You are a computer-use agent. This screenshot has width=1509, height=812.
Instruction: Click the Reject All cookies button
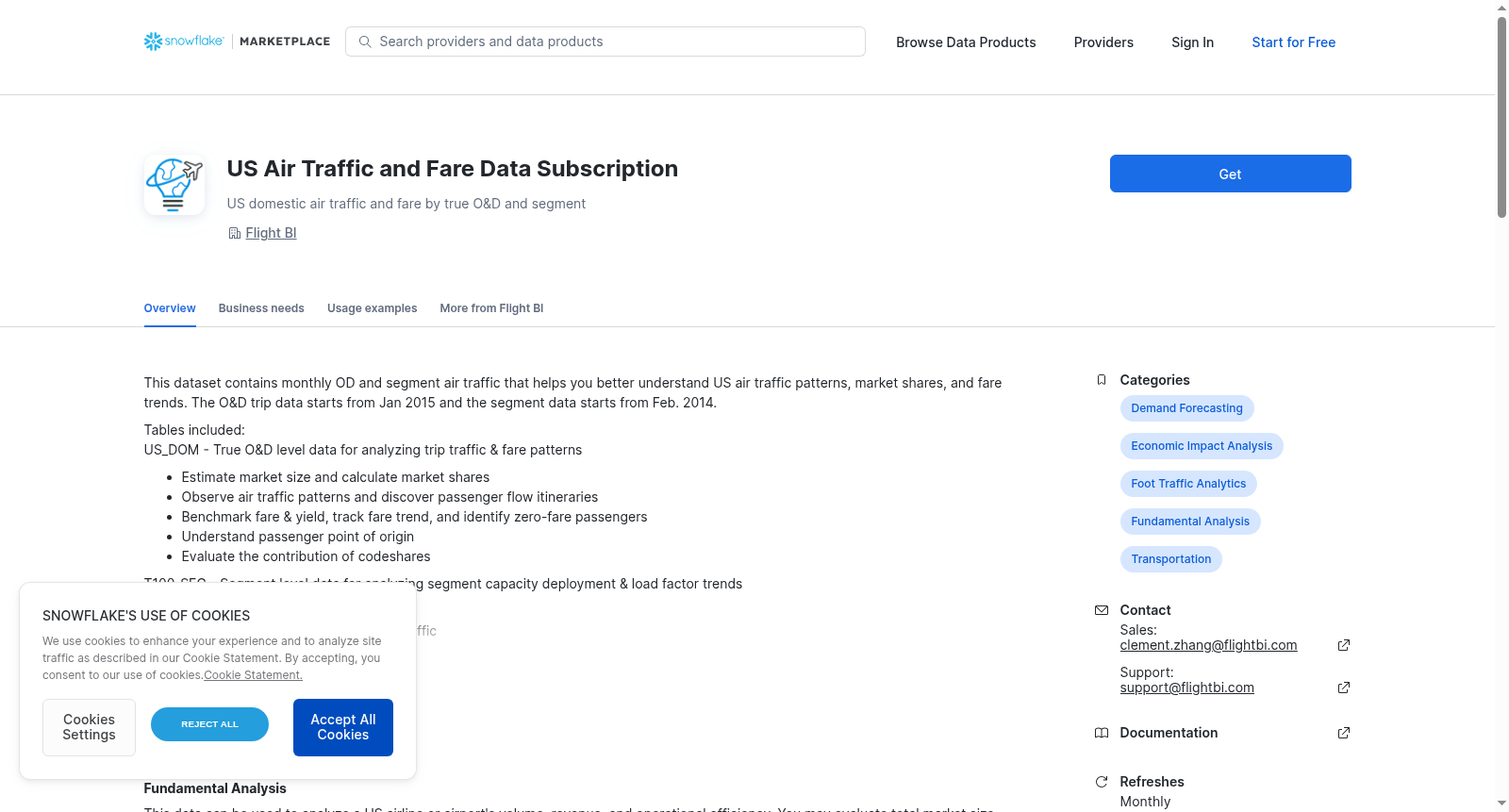click(x=209, y=724)
